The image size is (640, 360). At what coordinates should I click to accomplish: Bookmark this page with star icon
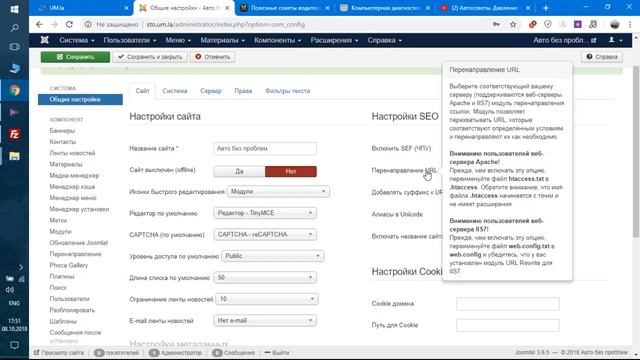[513, 24]
